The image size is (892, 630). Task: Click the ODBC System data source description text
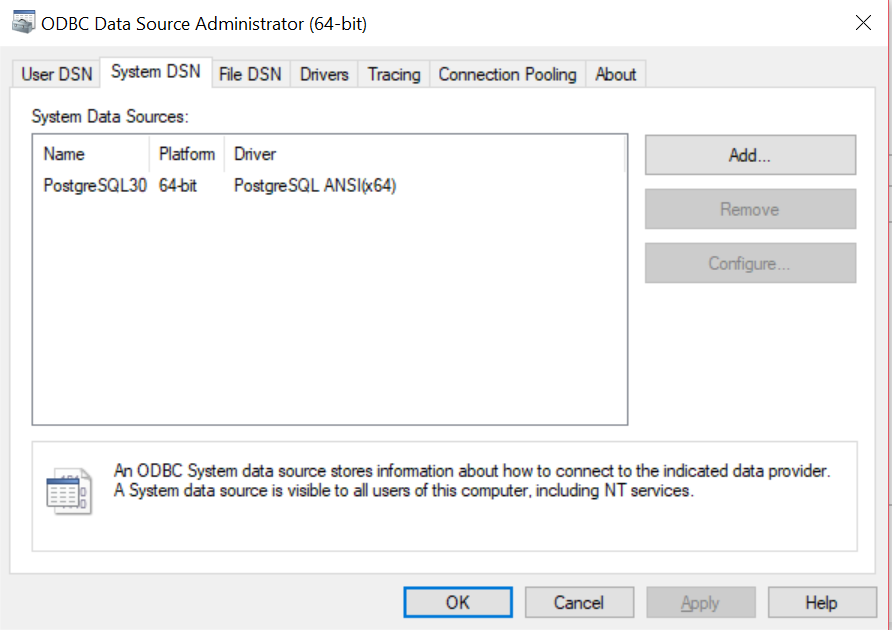(472, 481)
